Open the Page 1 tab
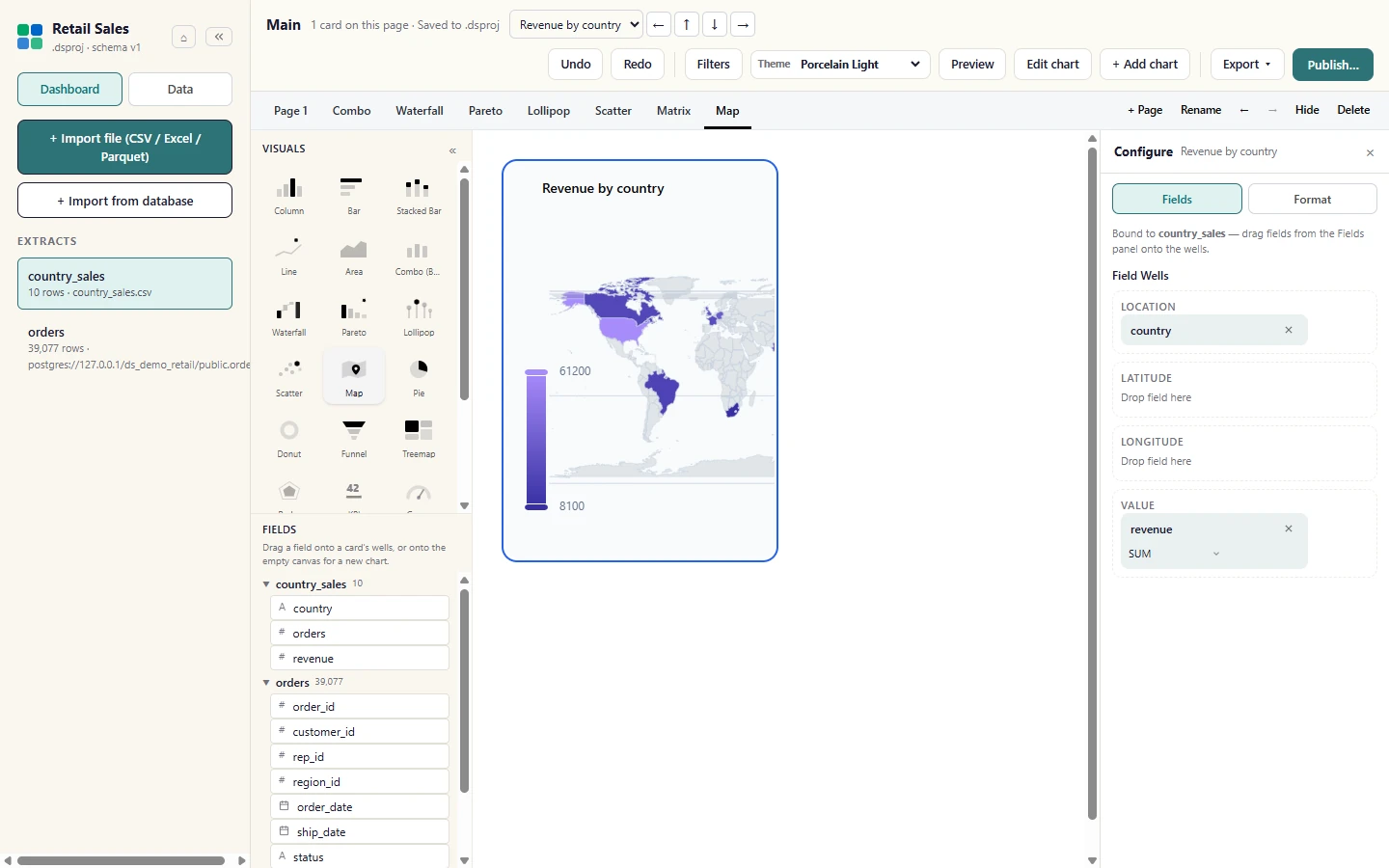The height and width of the screenshot is (868, 1389). point(290,111)
